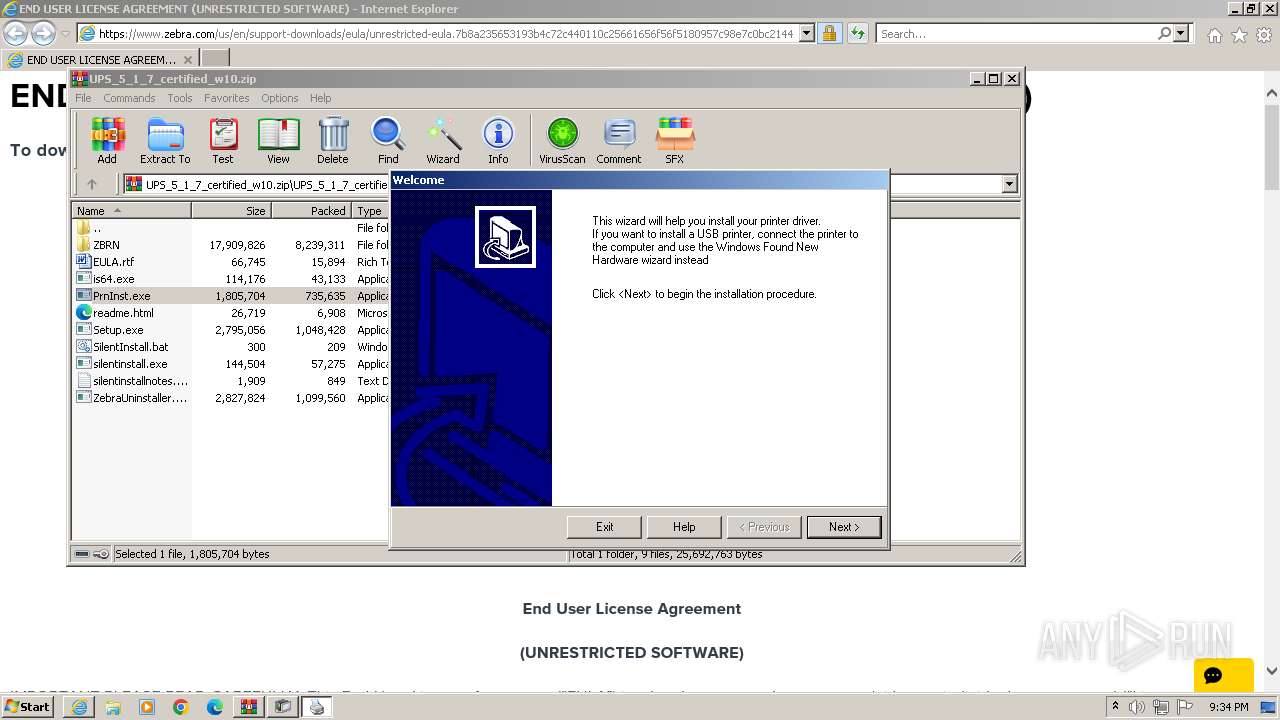1280x720 pixels.
Task: Open WinRAR Help menu
Action: tap(320, 98)
